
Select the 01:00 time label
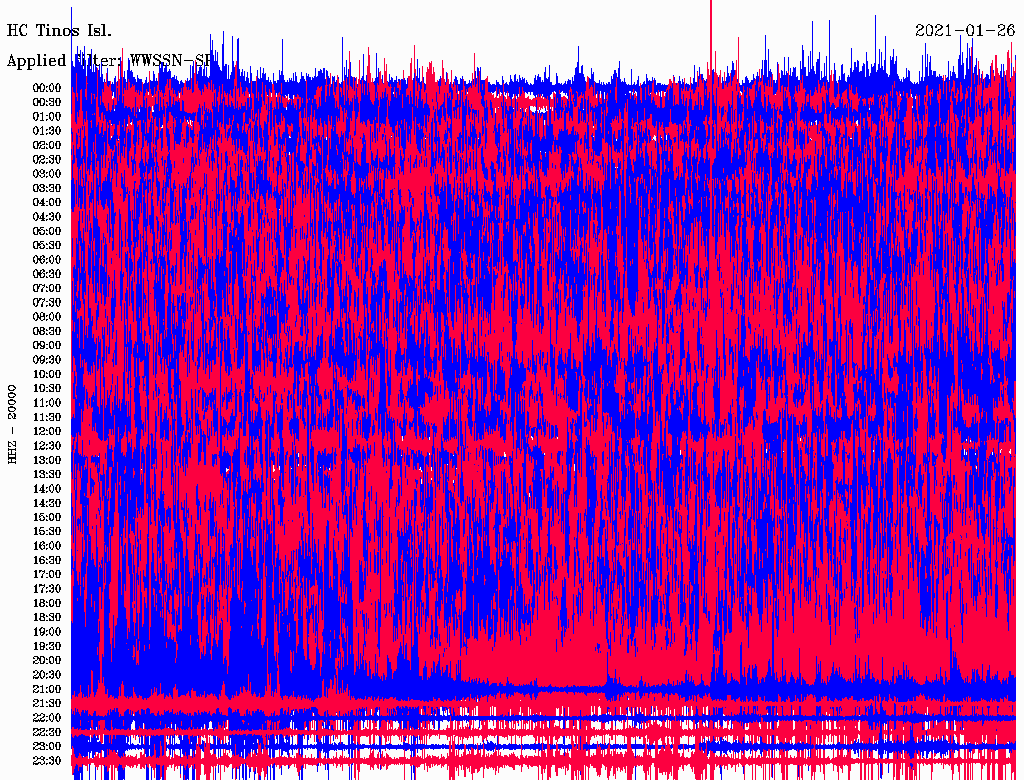[x=46, y=117]
